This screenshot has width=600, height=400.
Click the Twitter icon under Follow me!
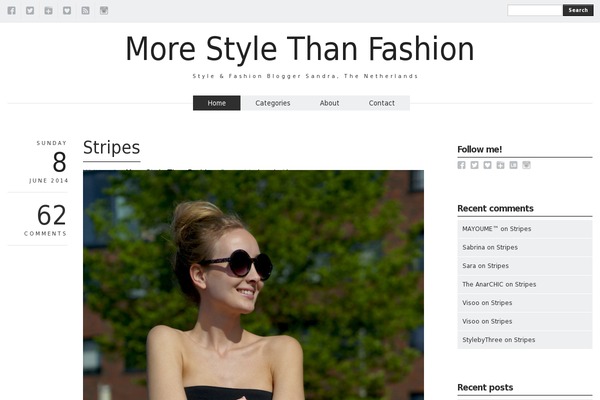click(x=474, y=165)
